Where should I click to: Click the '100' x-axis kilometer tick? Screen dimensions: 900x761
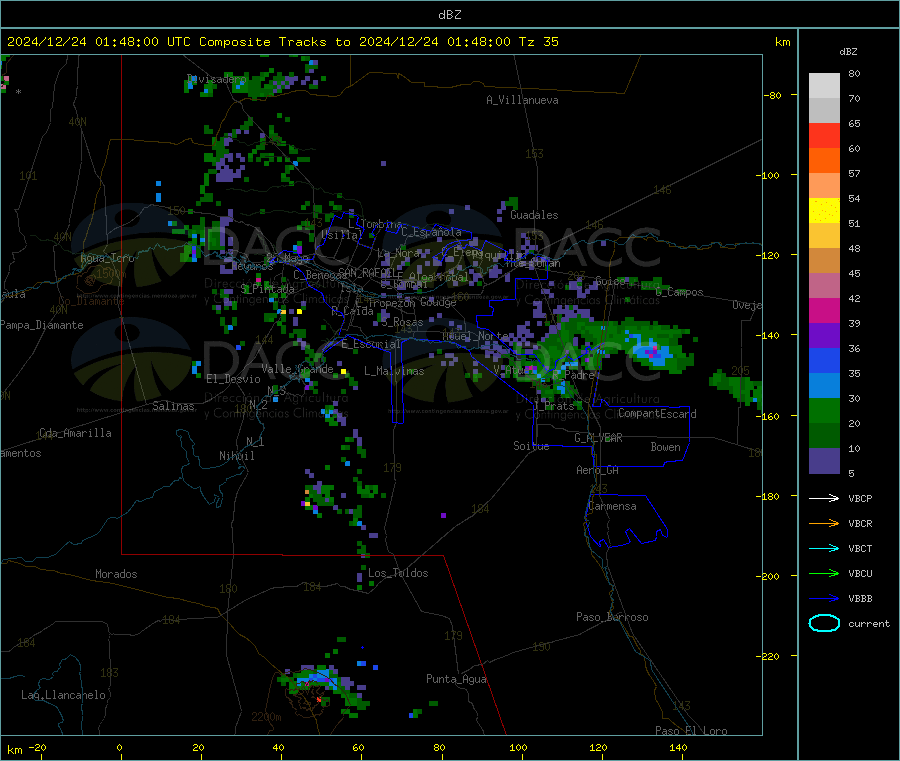coord(518,747)
